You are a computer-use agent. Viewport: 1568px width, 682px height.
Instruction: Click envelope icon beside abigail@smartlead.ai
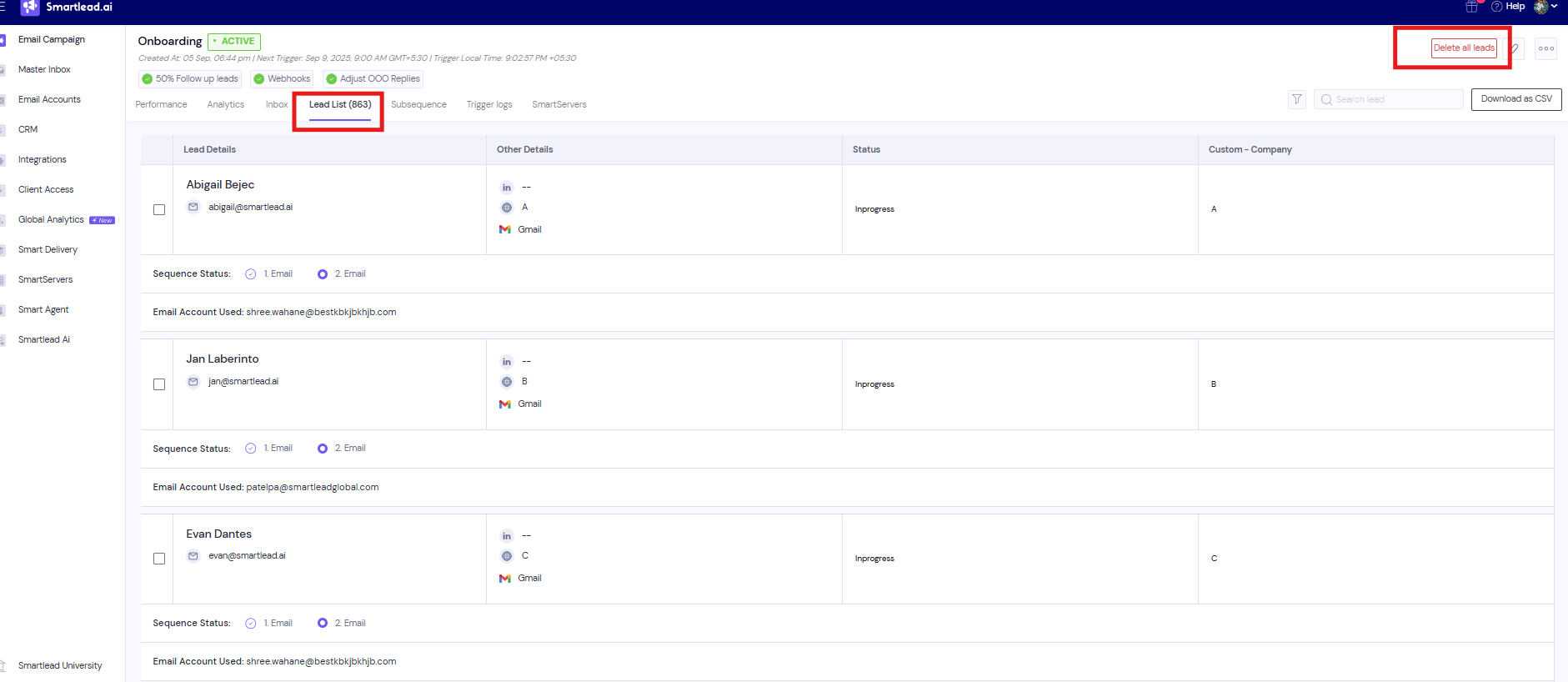(x=193, y=207)
